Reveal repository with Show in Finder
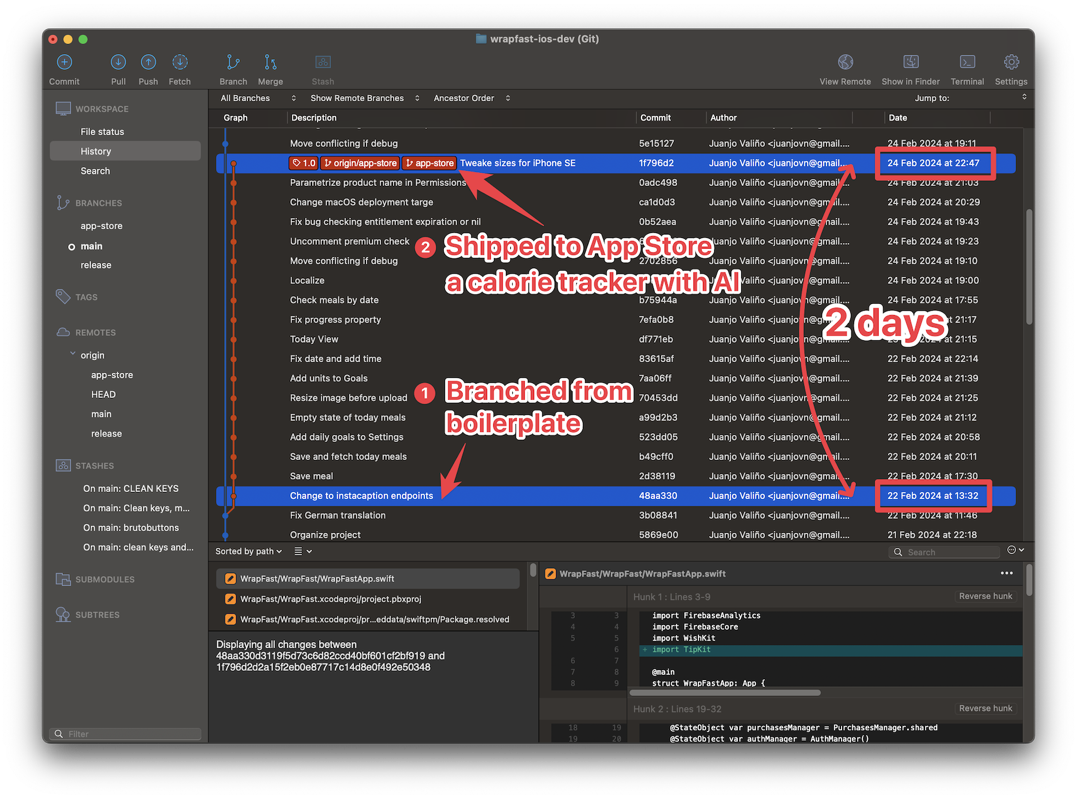 pyautogui.click(x=910, y=62)
